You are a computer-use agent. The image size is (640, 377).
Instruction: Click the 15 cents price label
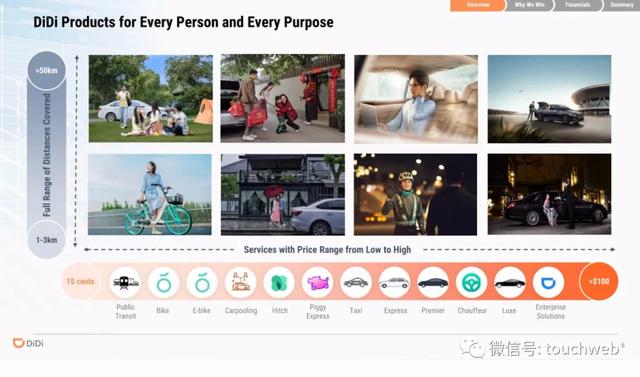click(80, 282)
